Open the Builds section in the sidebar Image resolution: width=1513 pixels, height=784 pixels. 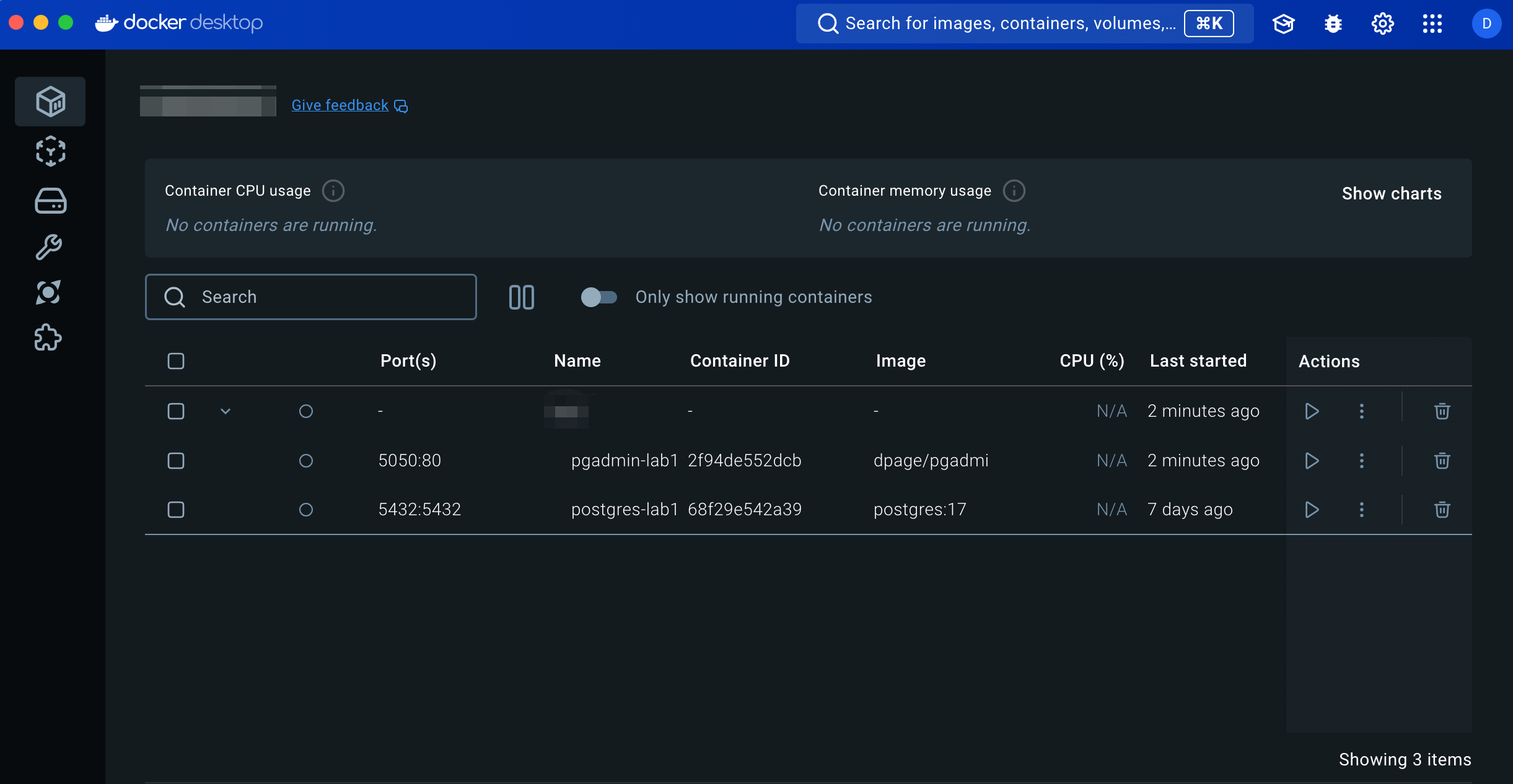[50, 246]
